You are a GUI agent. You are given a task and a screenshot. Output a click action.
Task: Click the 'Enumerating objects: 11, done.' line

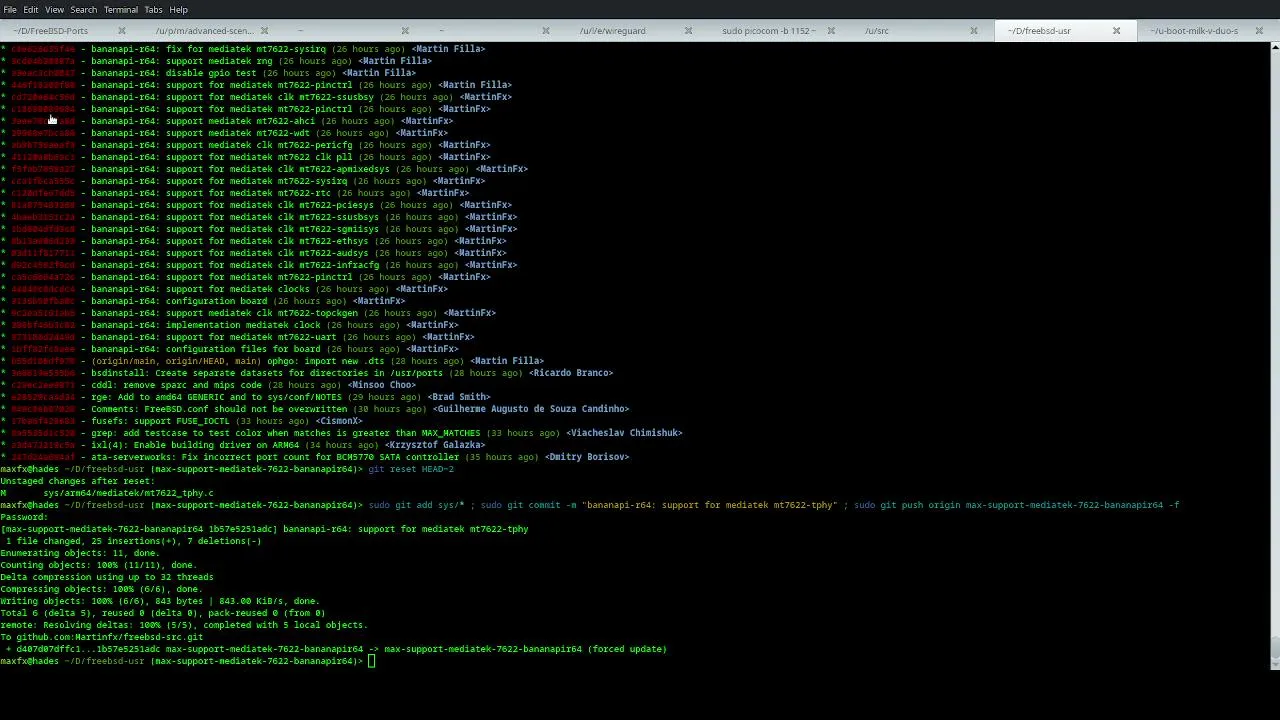tap(80, 553)
